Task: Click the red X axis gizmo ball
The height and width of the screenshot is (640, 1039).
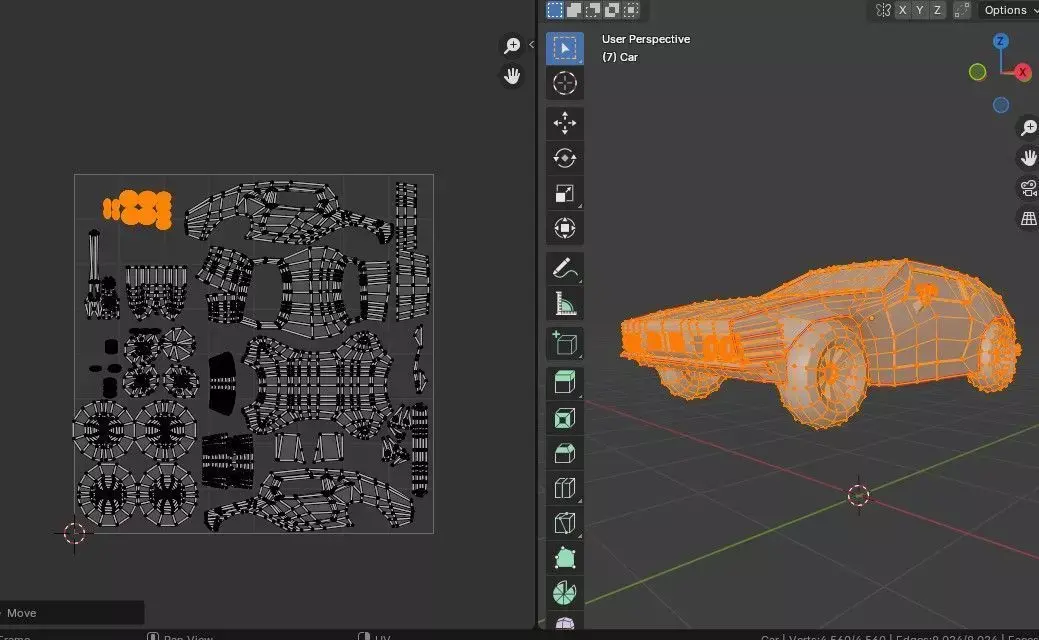Action: tap(1022, 72)
